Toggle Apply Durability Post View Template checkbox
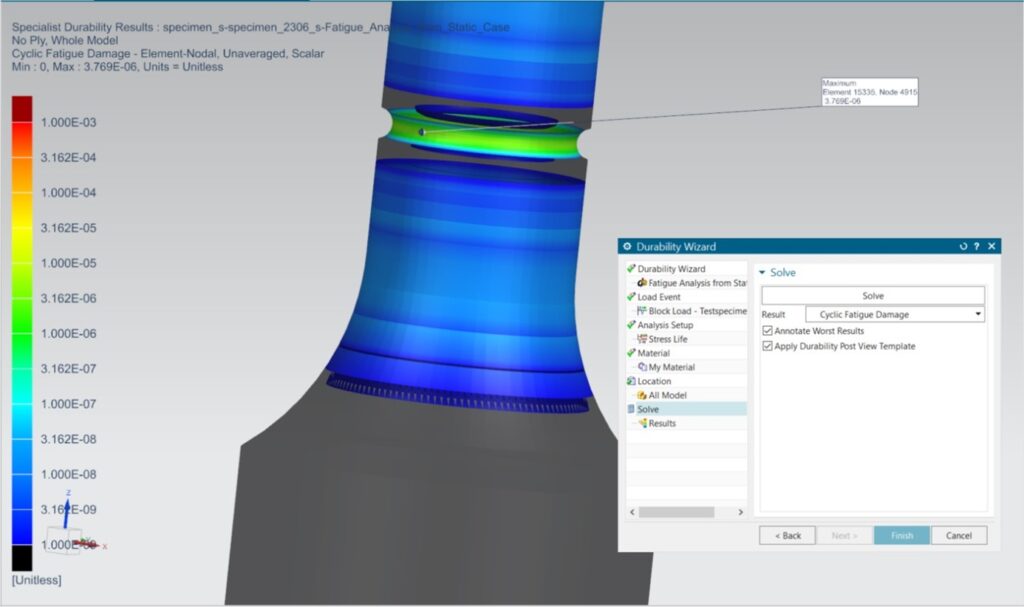This screenshot has height=607, width=1024. (767, 346)
